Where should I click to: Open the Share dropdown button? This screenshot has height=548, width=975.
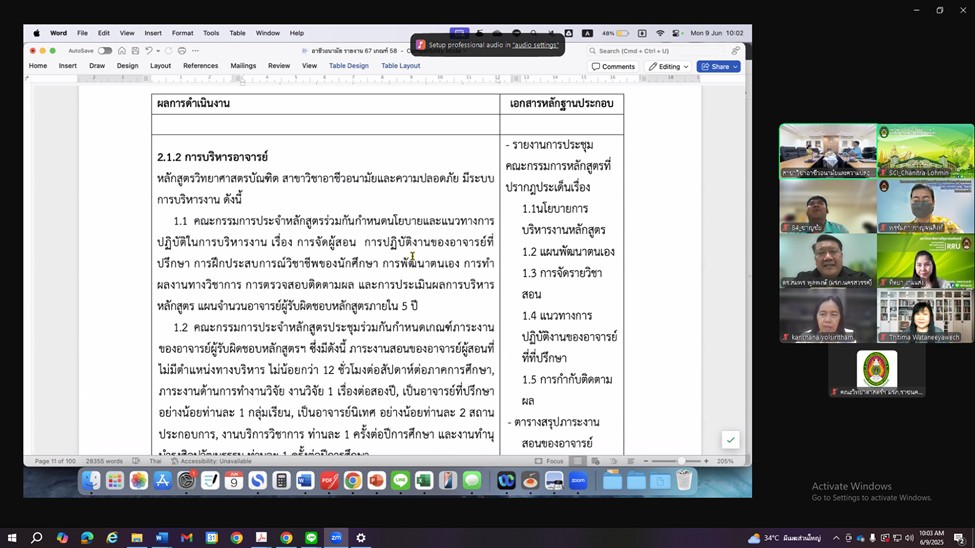(719, 67)
